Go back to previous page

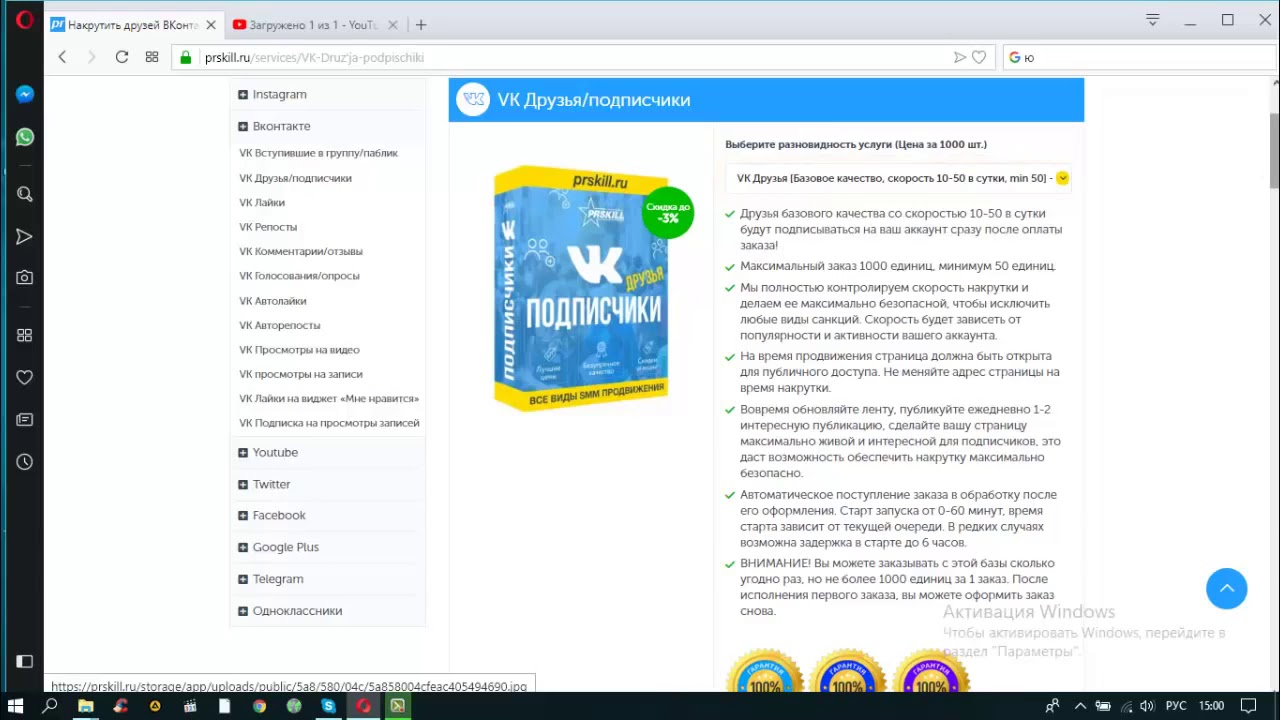[x=62, y=57]
